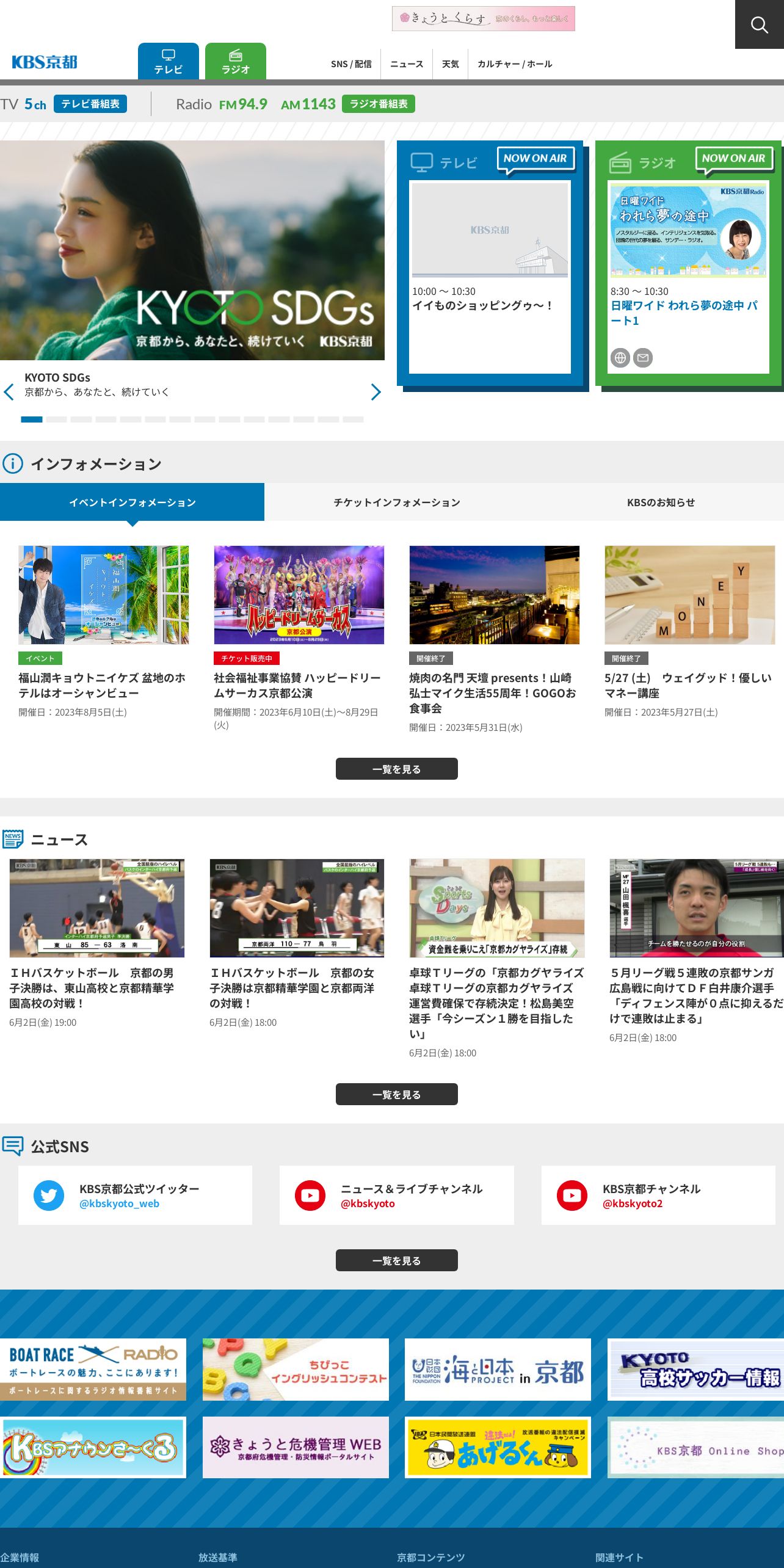This screenshot has height=1568, width=784.
Task: Open the KYOTO 高校サッカー情報 banner
Action: tap(696, 1370)
